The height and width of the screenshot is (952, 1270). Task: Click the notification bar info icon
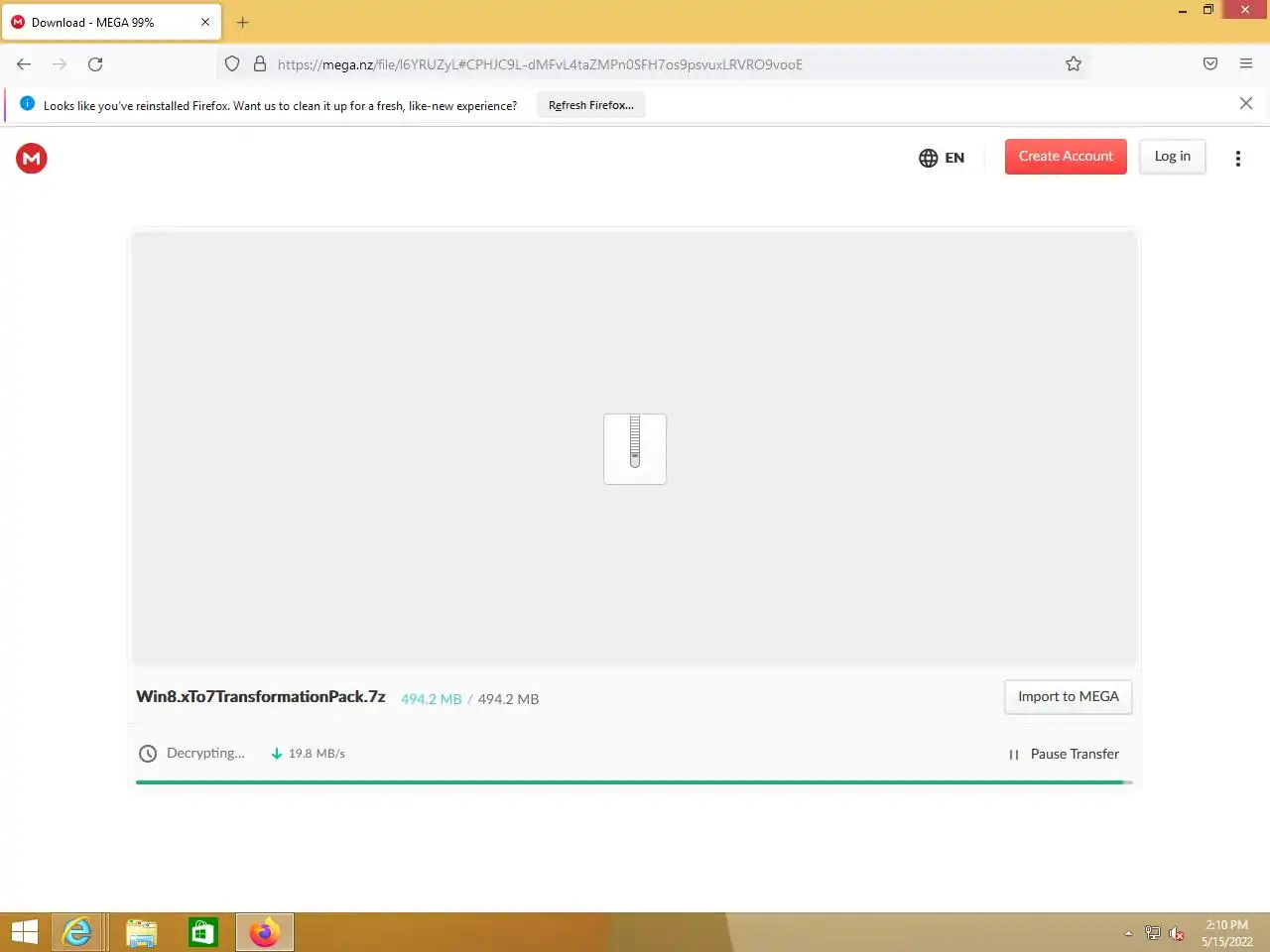tap(27, 103)
